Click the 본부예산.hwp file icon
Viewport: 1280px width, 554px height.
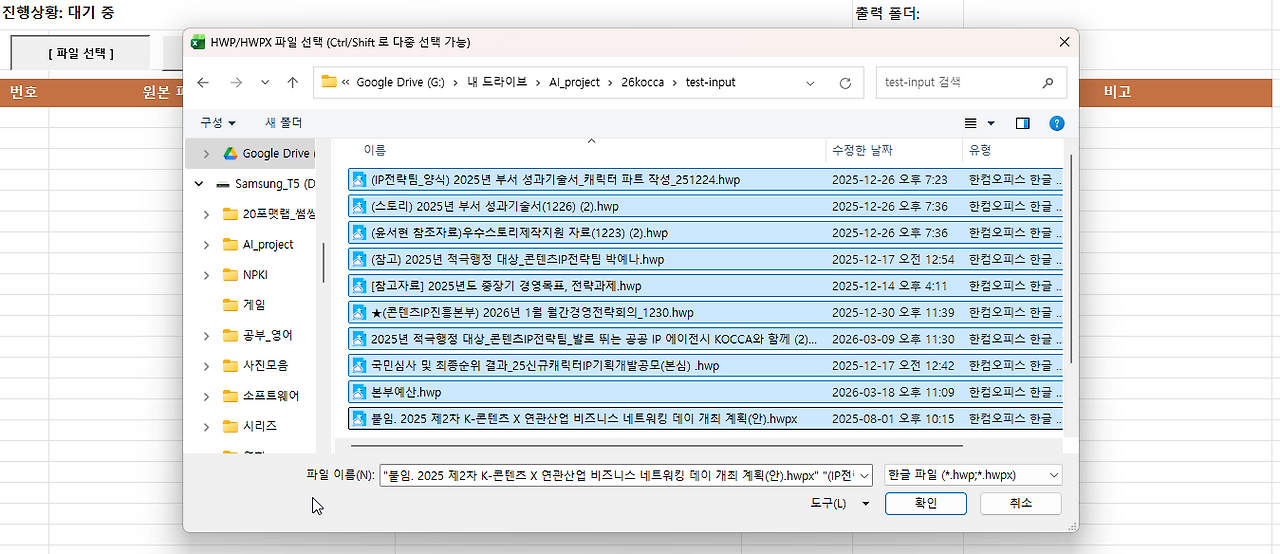359,392
